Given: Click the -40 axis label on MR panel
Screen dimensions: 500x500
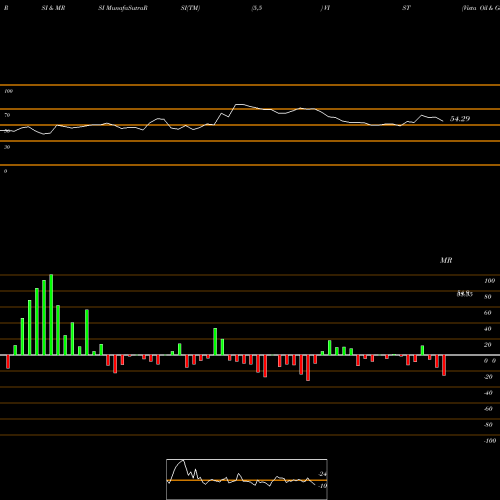Looking at the screenshot, I should (x=488, y=393).
